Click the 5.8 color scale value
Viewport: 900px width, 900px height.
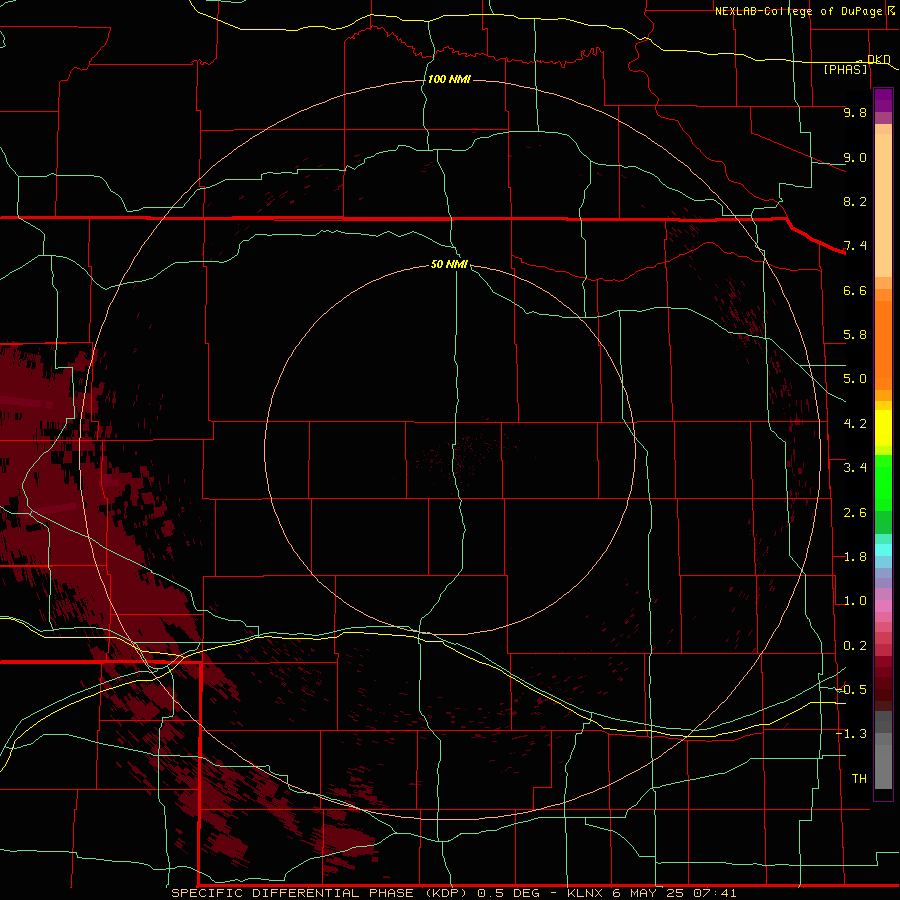(x=855, y=335)
